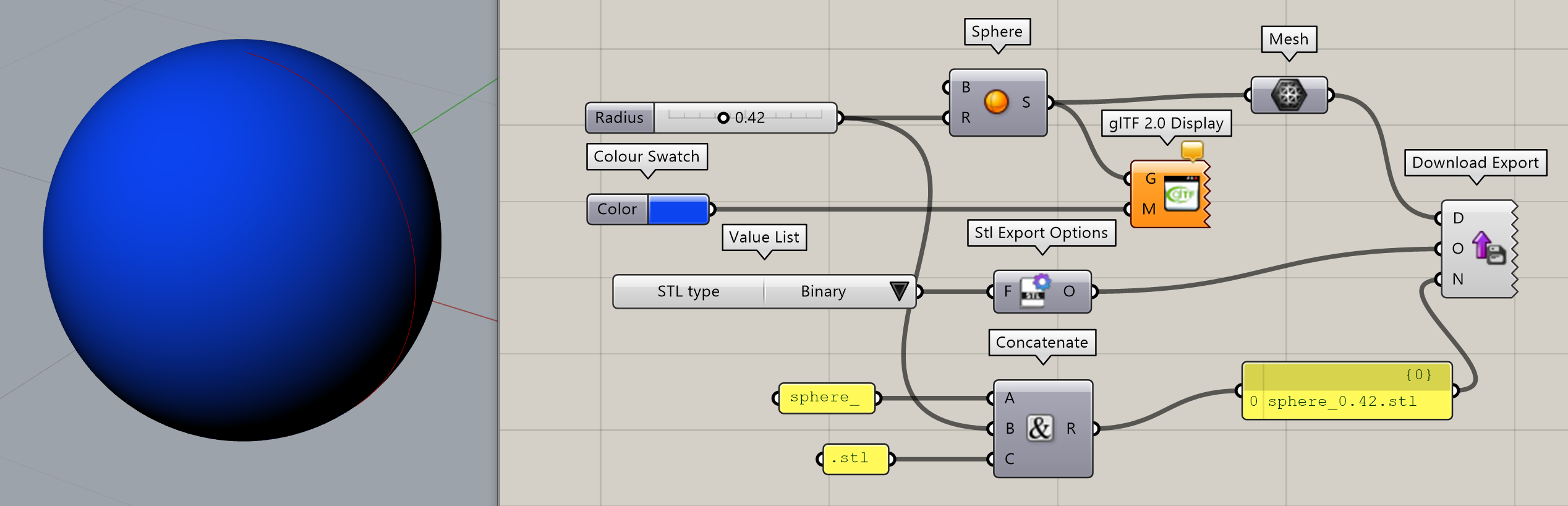Click the Color label of swatch
Screen dimensions: 1568x506
pyautogui.click(x=616, y=210)
